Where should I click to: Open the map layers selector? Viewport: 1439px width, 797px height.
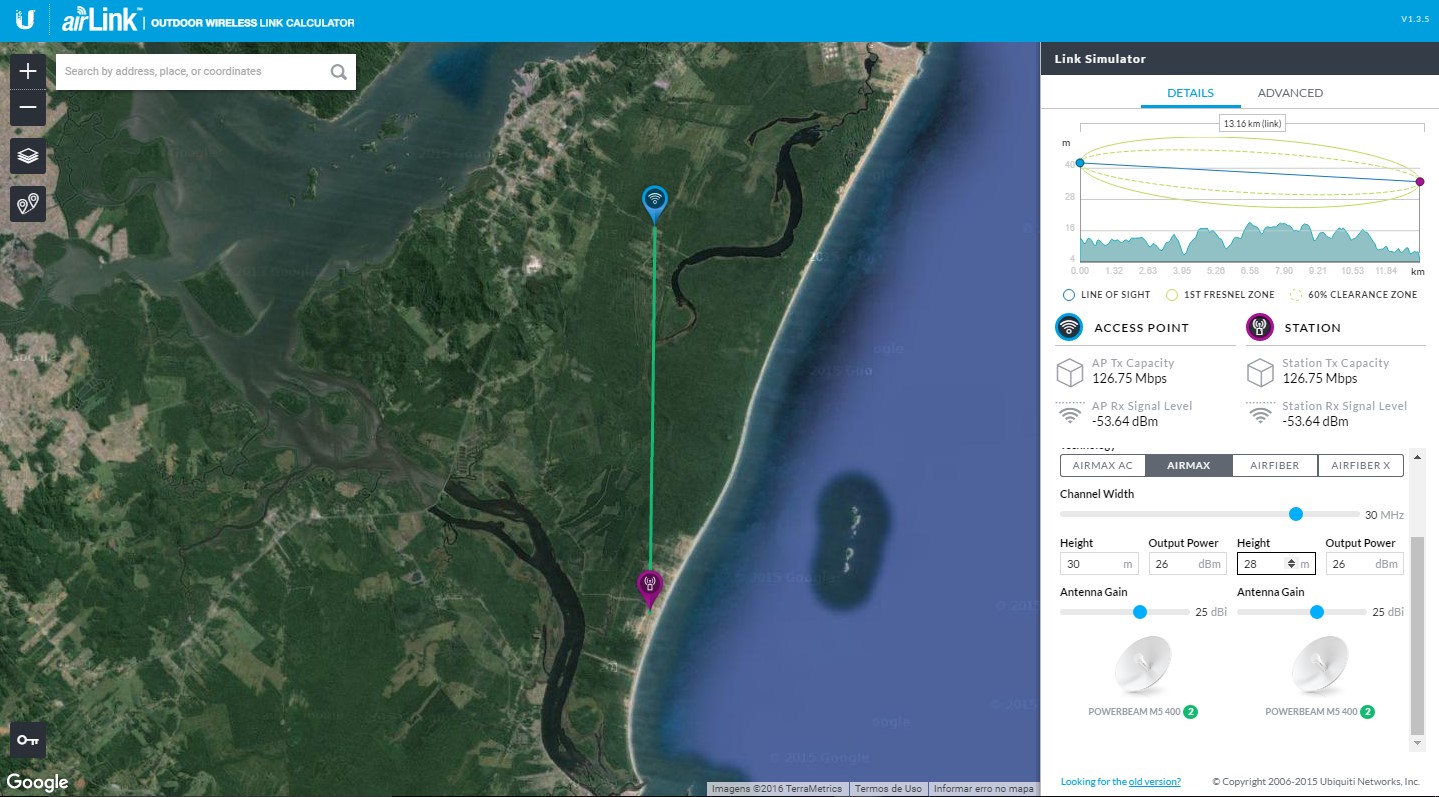click(x=28, y=156)
